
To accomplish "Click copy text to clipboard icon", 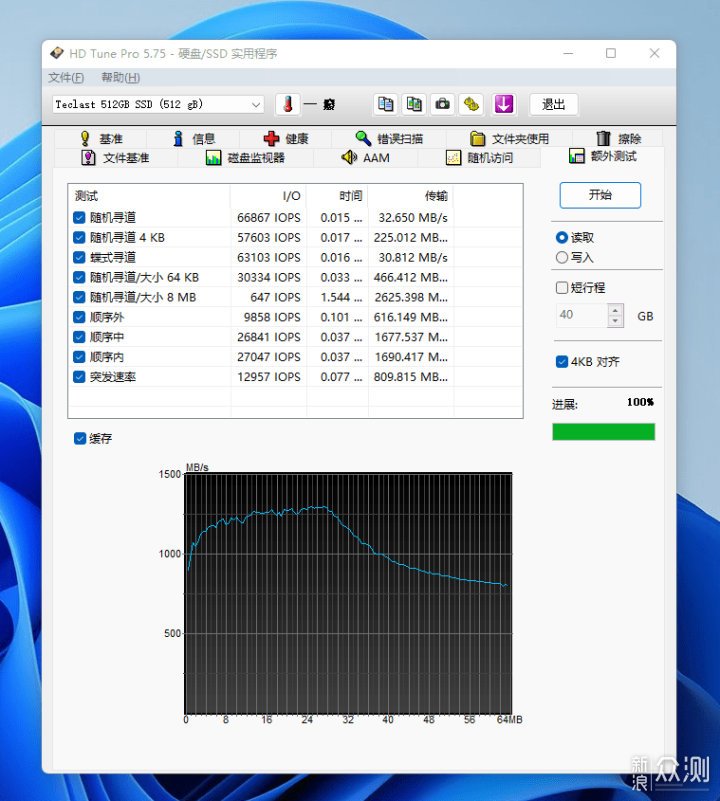I will coord(386,105).
